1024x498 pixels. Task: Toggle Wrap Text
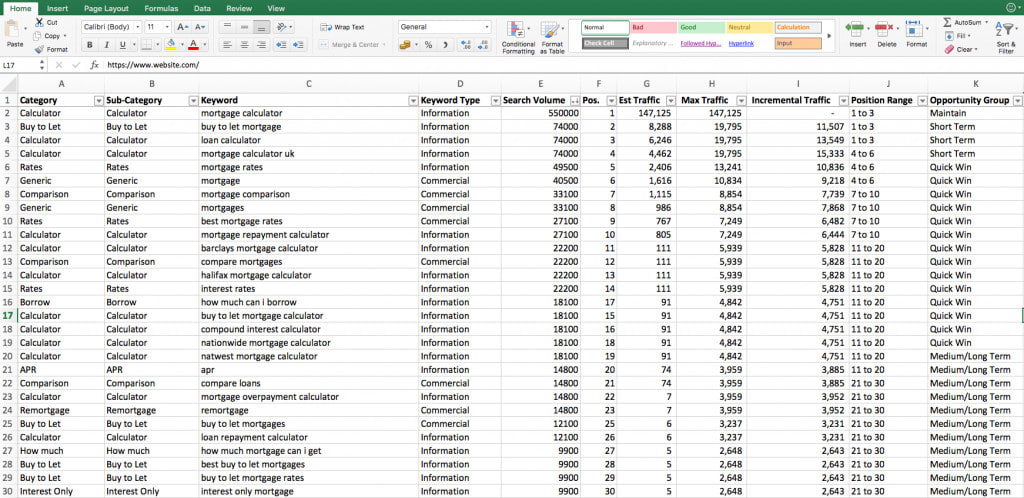[343, 27]
